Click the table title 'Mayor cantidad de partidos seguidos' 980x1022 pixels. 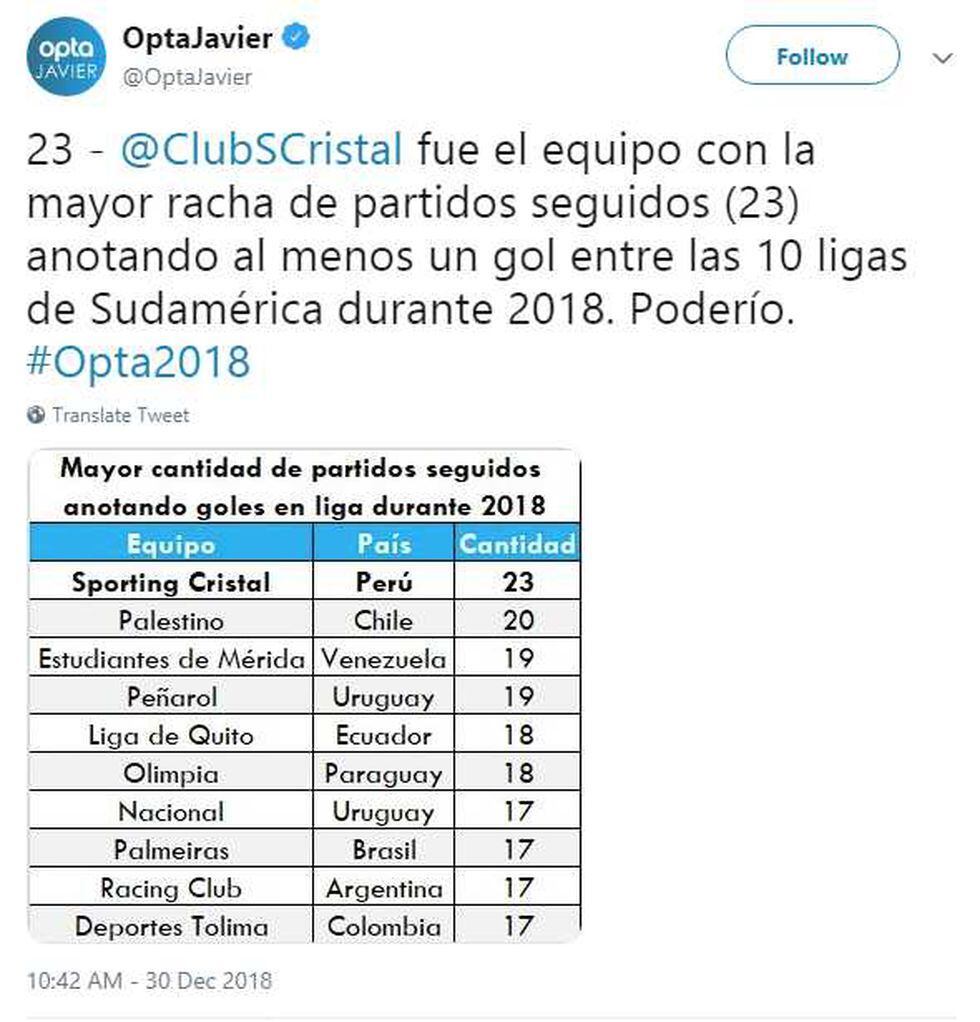click(301, 468)
